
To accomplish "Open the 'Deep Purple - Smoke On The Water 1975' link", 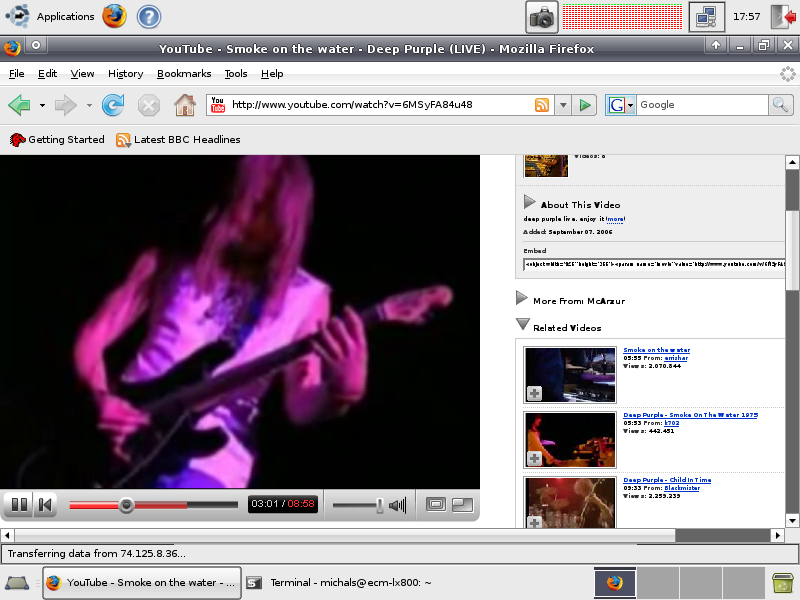I will 690,415.
